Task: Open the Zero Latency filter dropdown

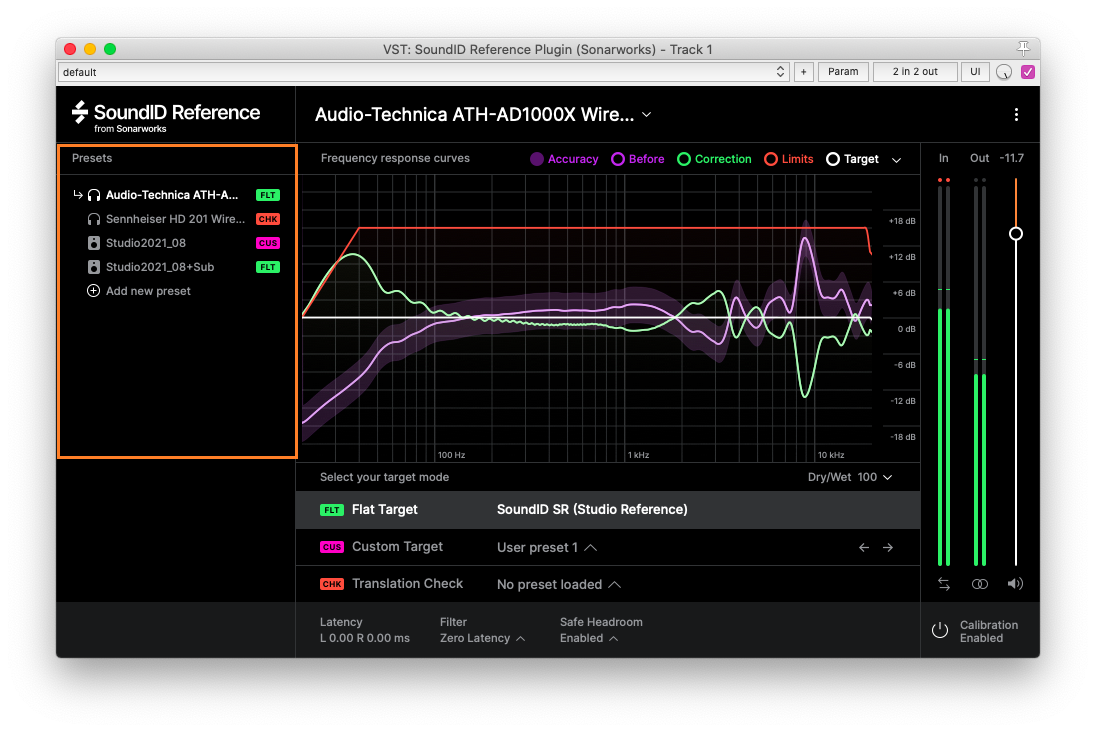Action: 482,638
